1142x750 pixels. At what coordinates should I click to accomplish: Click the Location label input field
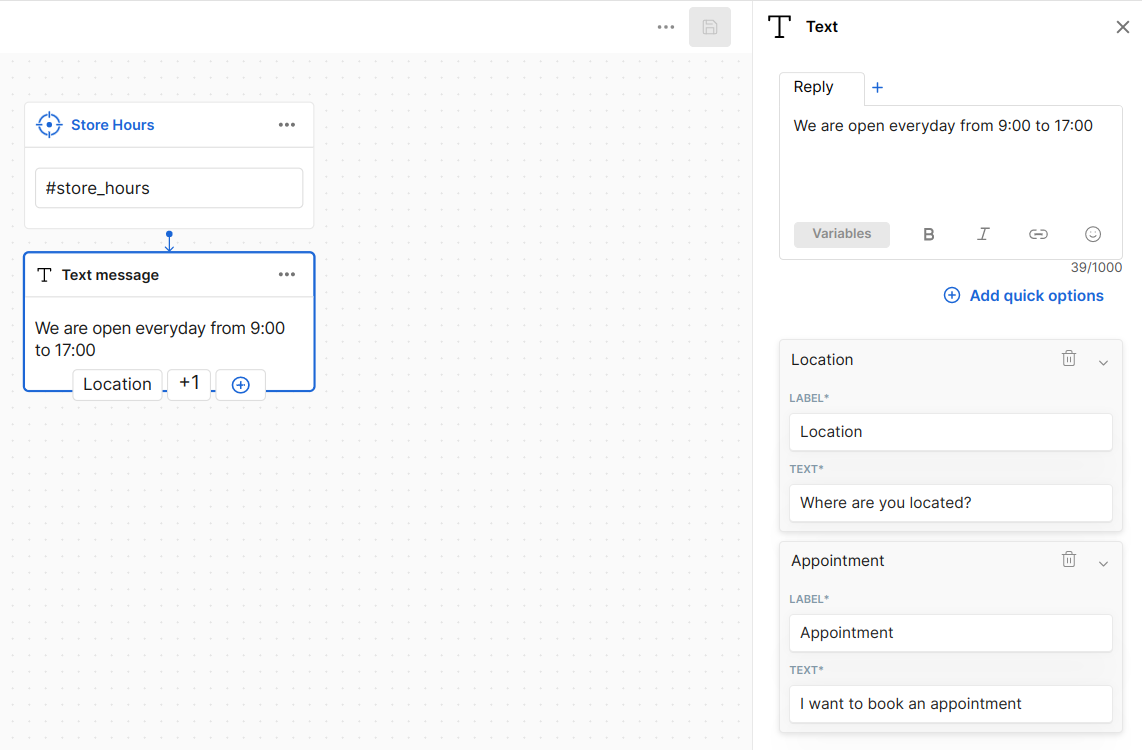tap(950, 432)
